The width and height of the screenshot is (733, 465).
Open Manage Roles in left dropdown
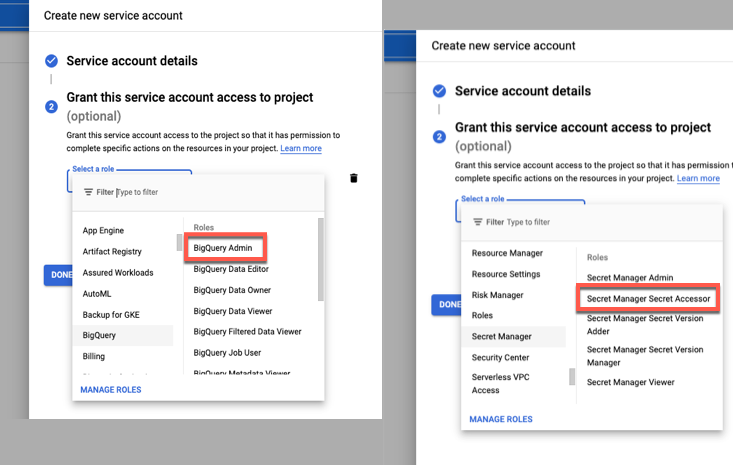tap(111, 390)
